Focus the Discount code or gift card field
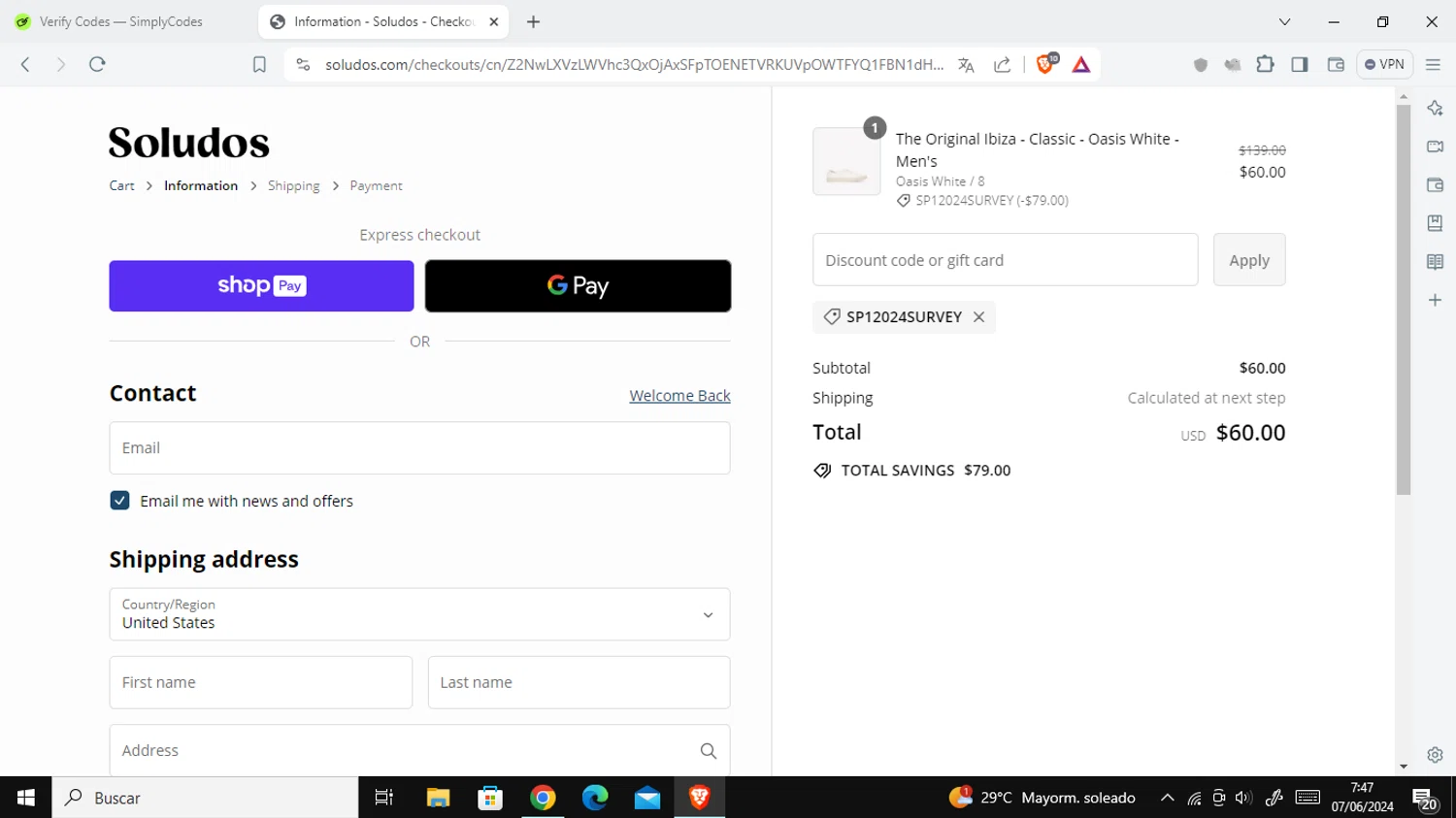 (1005, 260)
